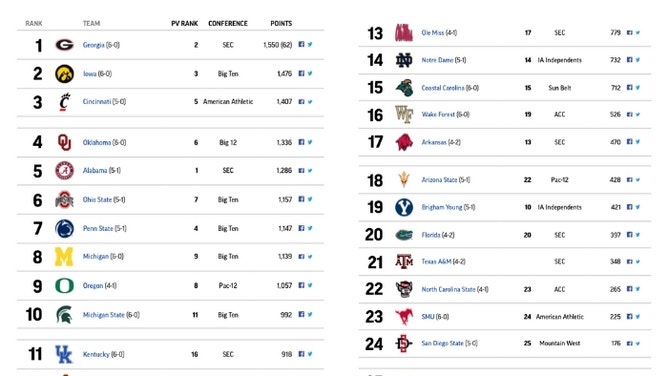The width and height of the screenshot is (668, 376).
Task: Click the Oregon team logo
Action: [x=64, y=286]
